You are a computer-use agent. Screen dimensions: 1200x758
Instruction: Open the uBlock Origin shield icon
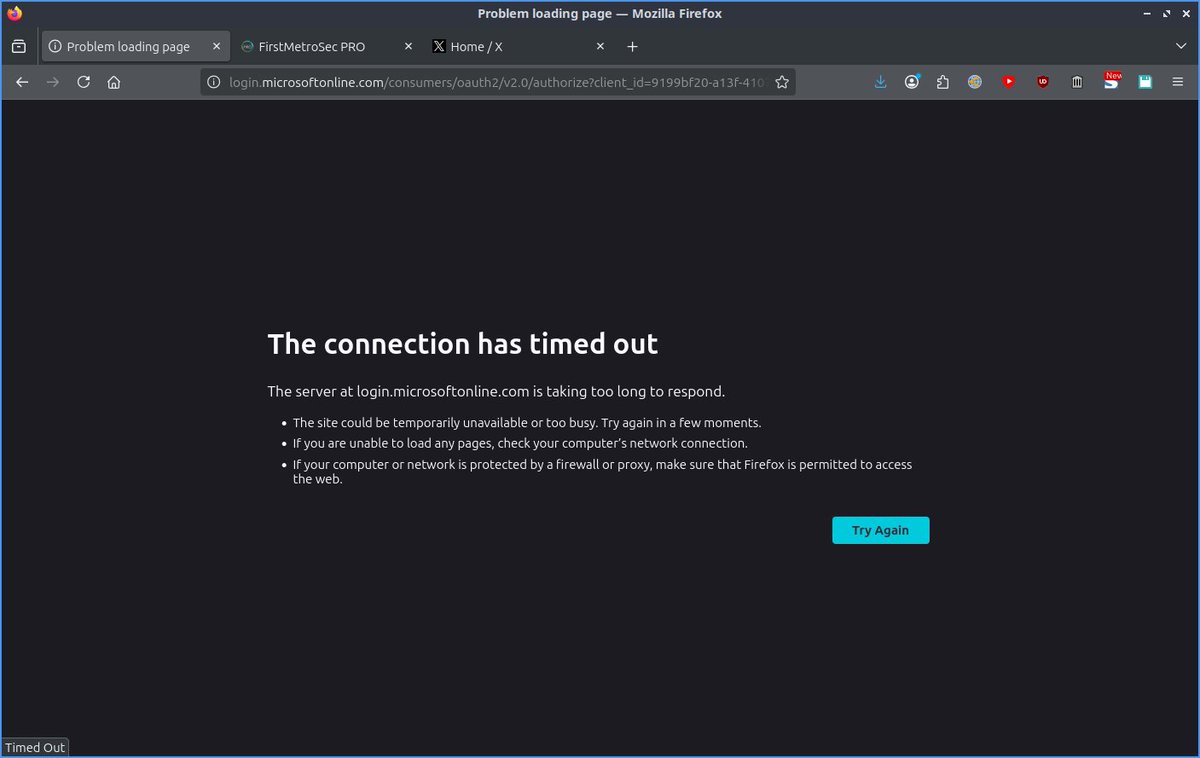[x=1043, y=82]
